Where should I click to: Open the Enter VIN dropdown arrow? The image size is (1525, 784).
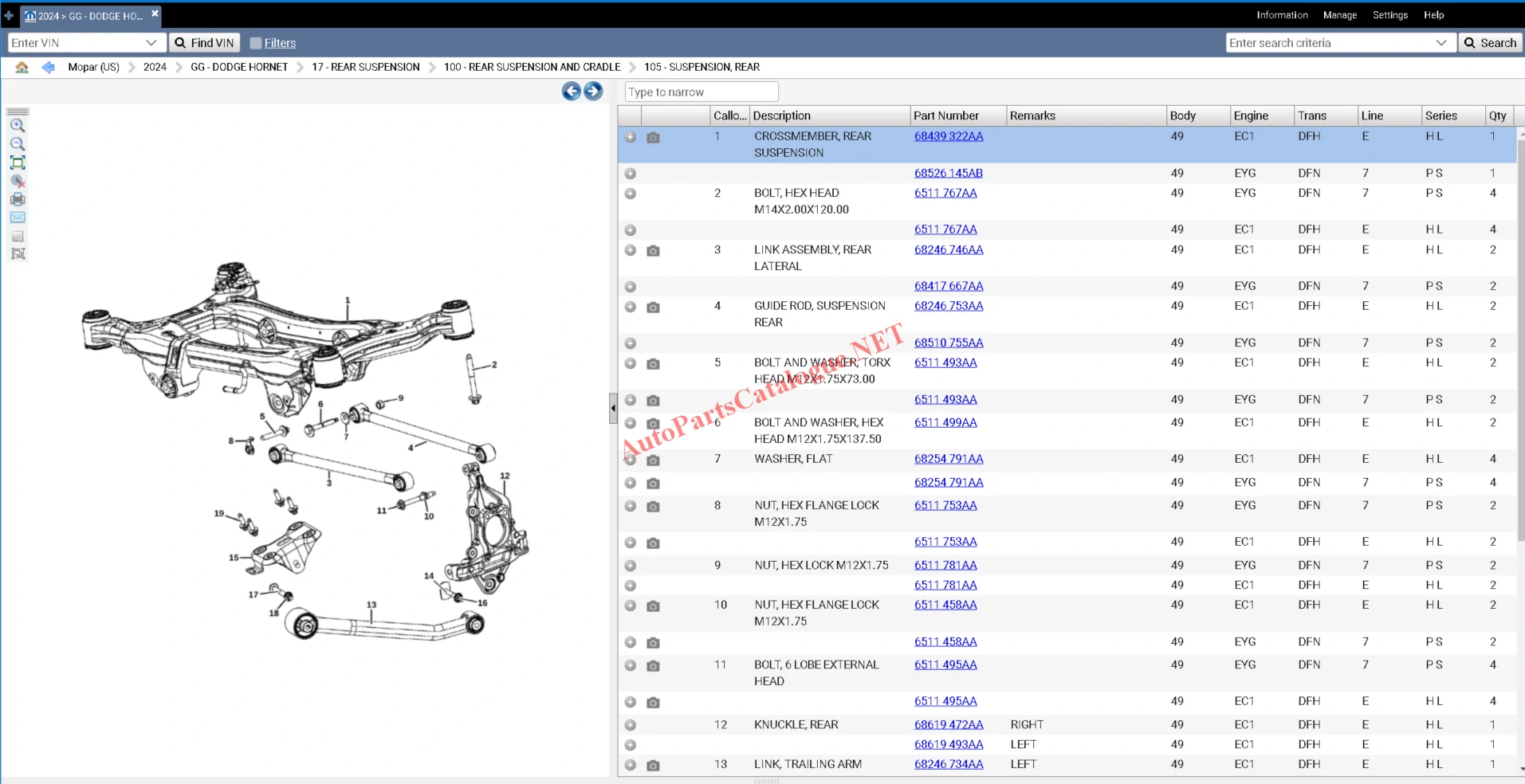[151, 43]
